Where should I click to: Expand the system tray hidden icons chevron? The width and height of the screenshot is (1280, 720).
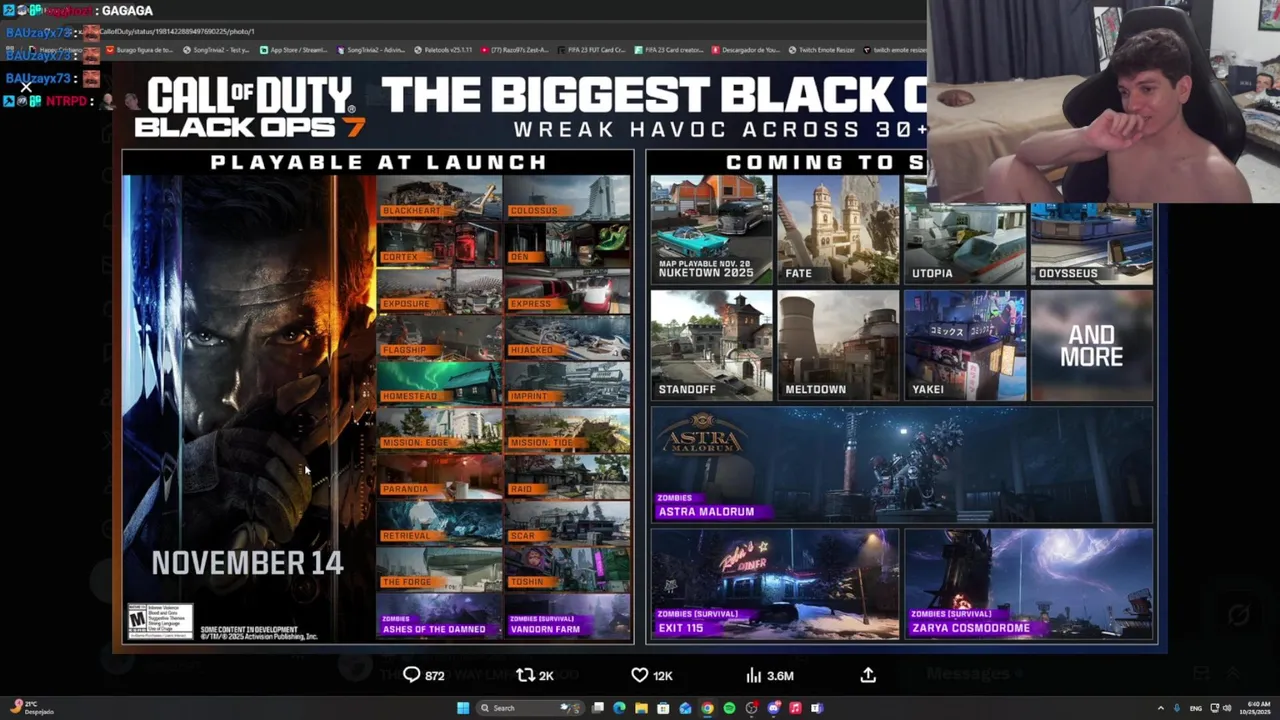(x=1161, y=708)
